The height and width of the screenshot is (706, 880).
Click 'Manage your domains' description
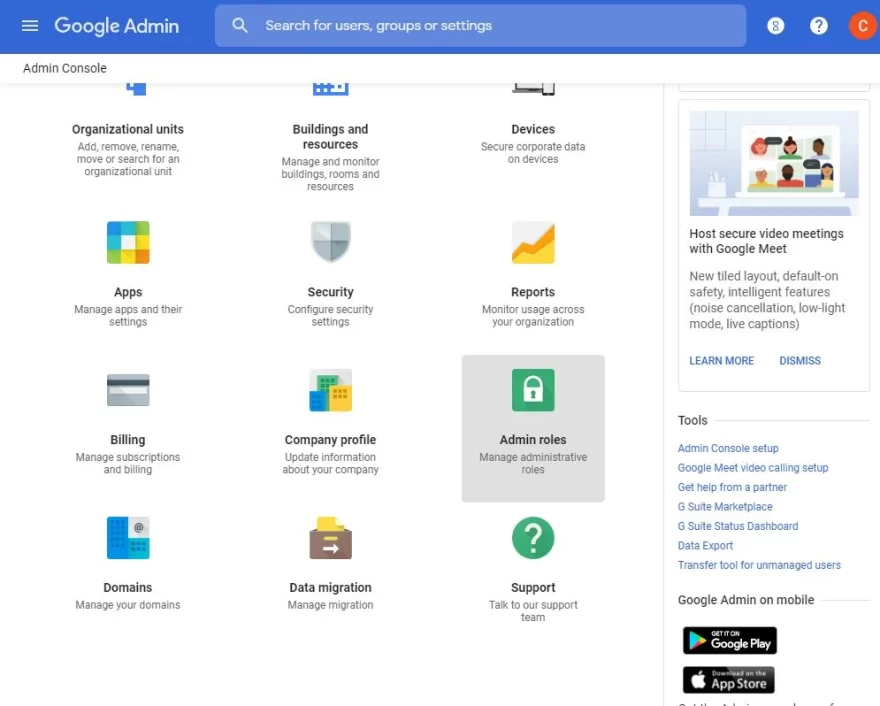(128, 605)
